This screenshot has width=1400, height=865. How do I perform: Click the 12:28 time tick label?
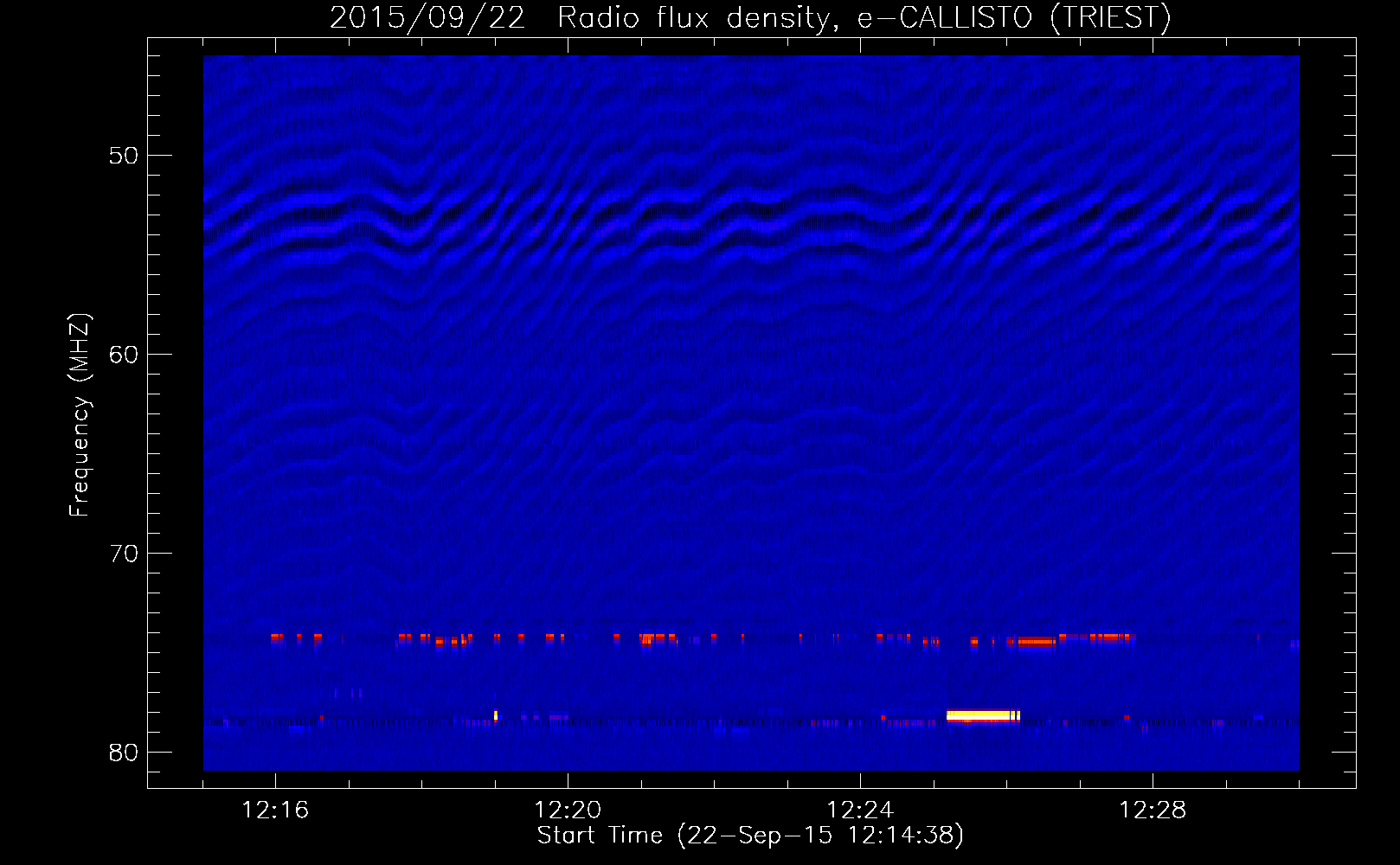1153,810
